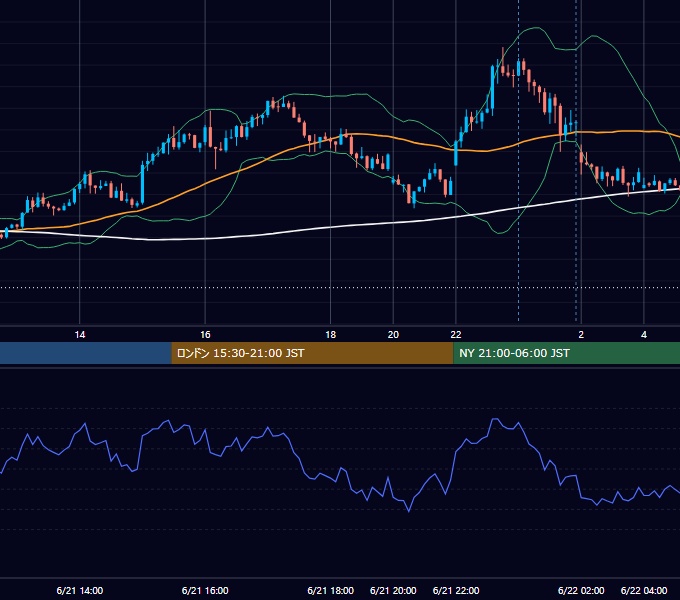Click the ロンドン 15:30-21:00 JST session bar
This screenshot has width=680, height=600.
[312, 353]
